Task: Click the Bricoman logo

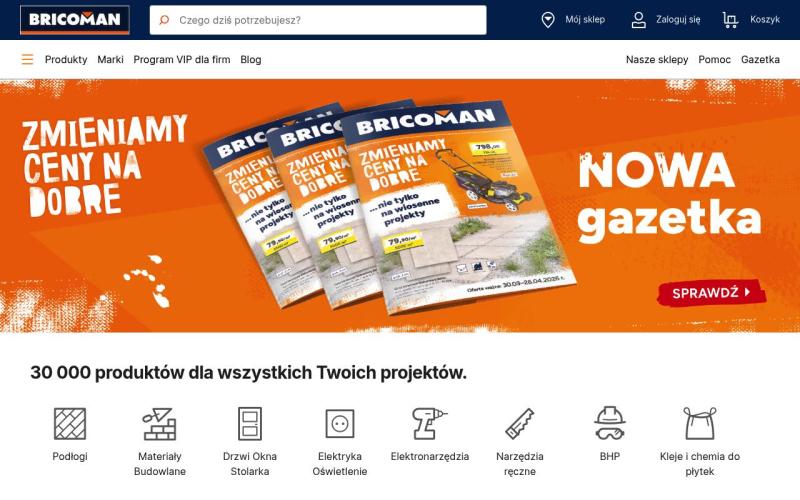Action: [x=74, y=20]
